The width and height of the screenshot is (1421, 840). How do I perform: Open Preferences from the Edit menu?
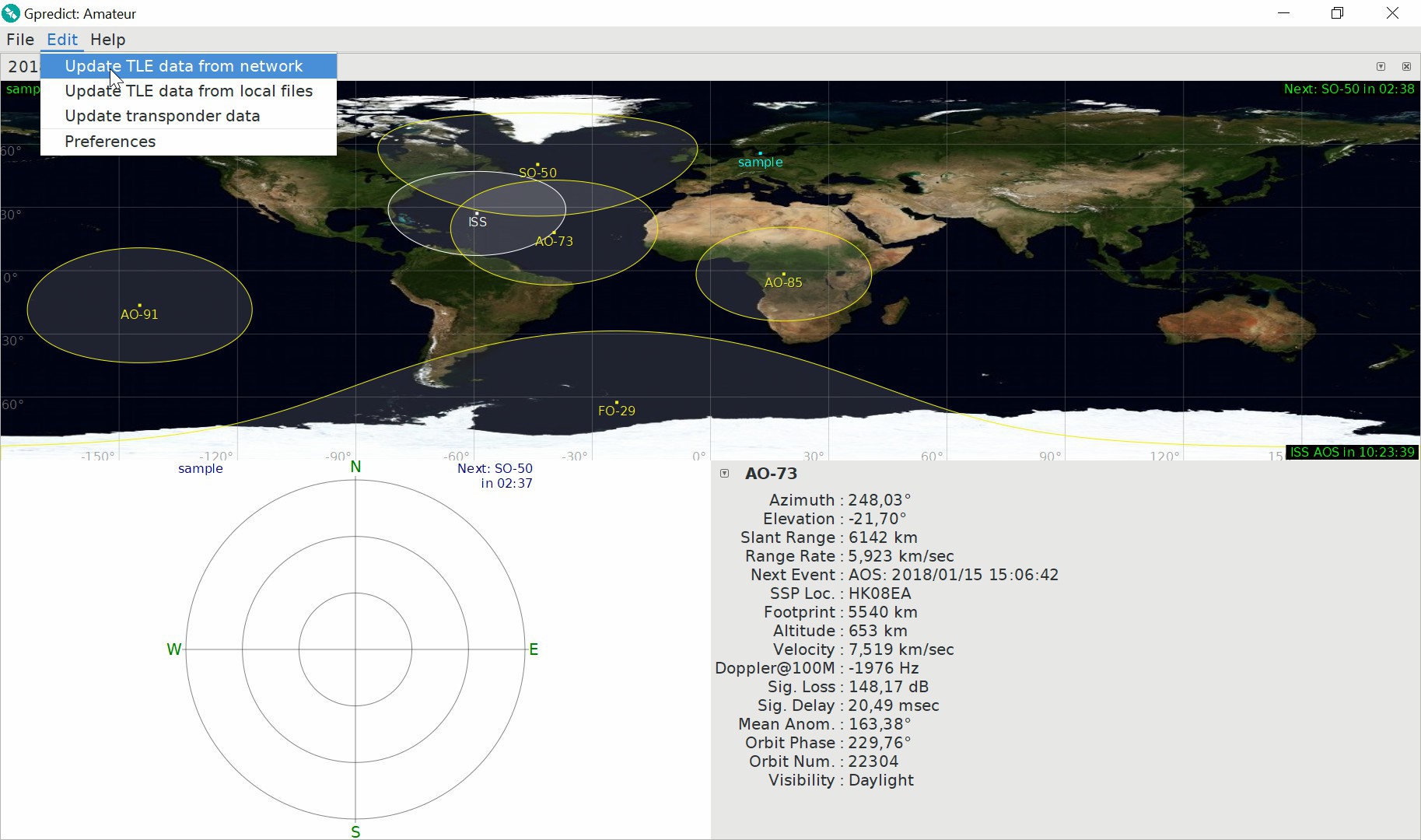click(x=189, y=142)
